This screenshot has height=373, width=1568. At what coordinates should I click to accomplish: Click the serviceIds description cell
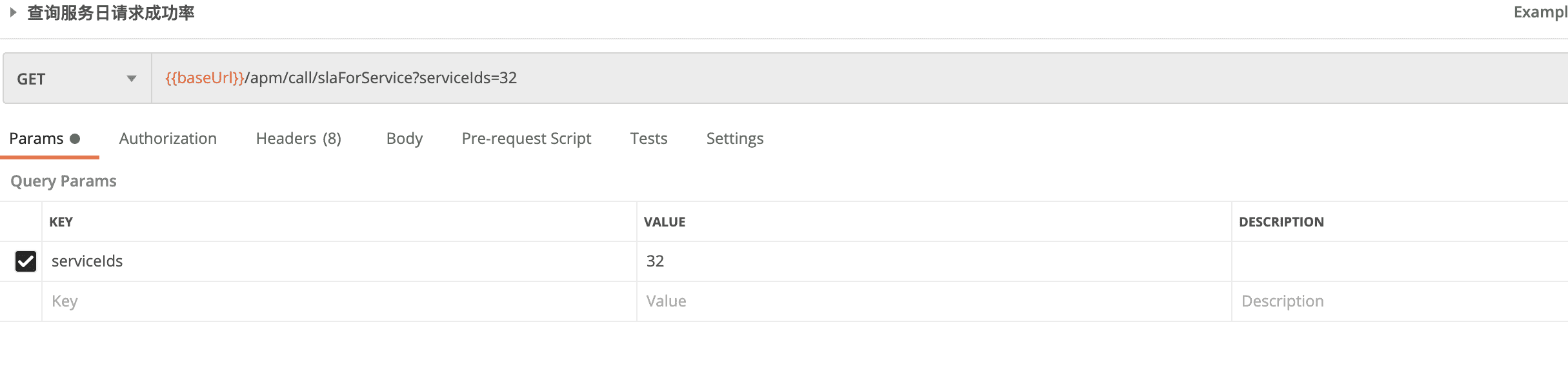[x=1394, y=261]
